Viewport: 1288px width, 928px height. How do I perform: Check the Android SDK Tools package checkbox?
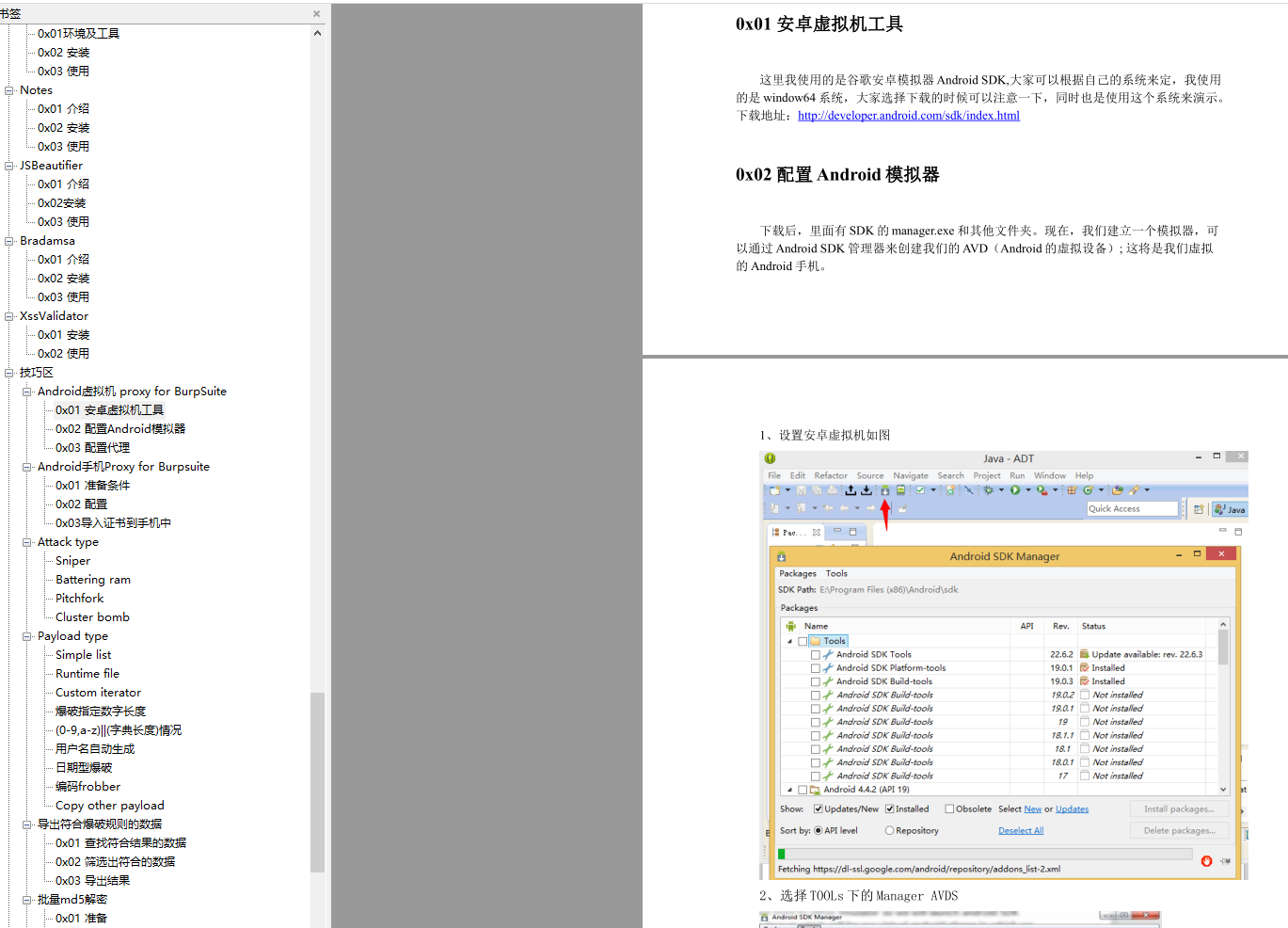(x=816, y=654)
